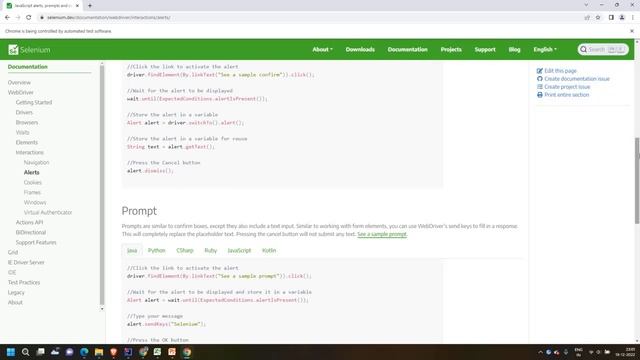The image size is (640, 360).
Task: Open the Chrome profile avatar icon
Action: pos(622,18)
